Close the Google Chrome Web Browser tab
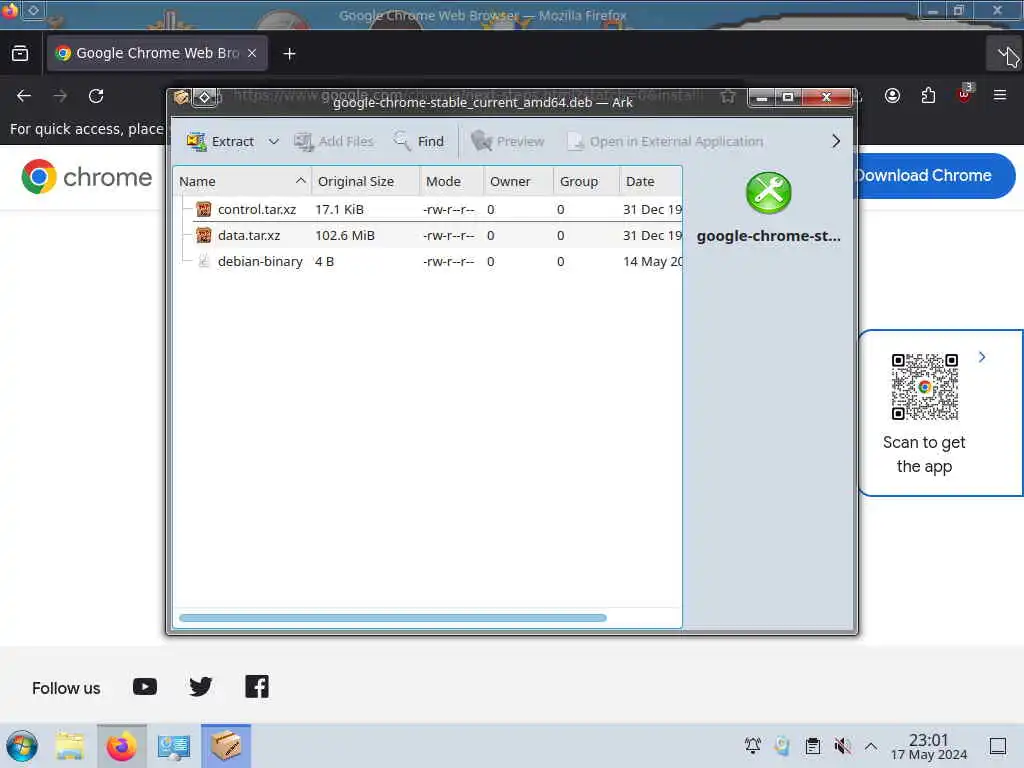 coord(252,54)
